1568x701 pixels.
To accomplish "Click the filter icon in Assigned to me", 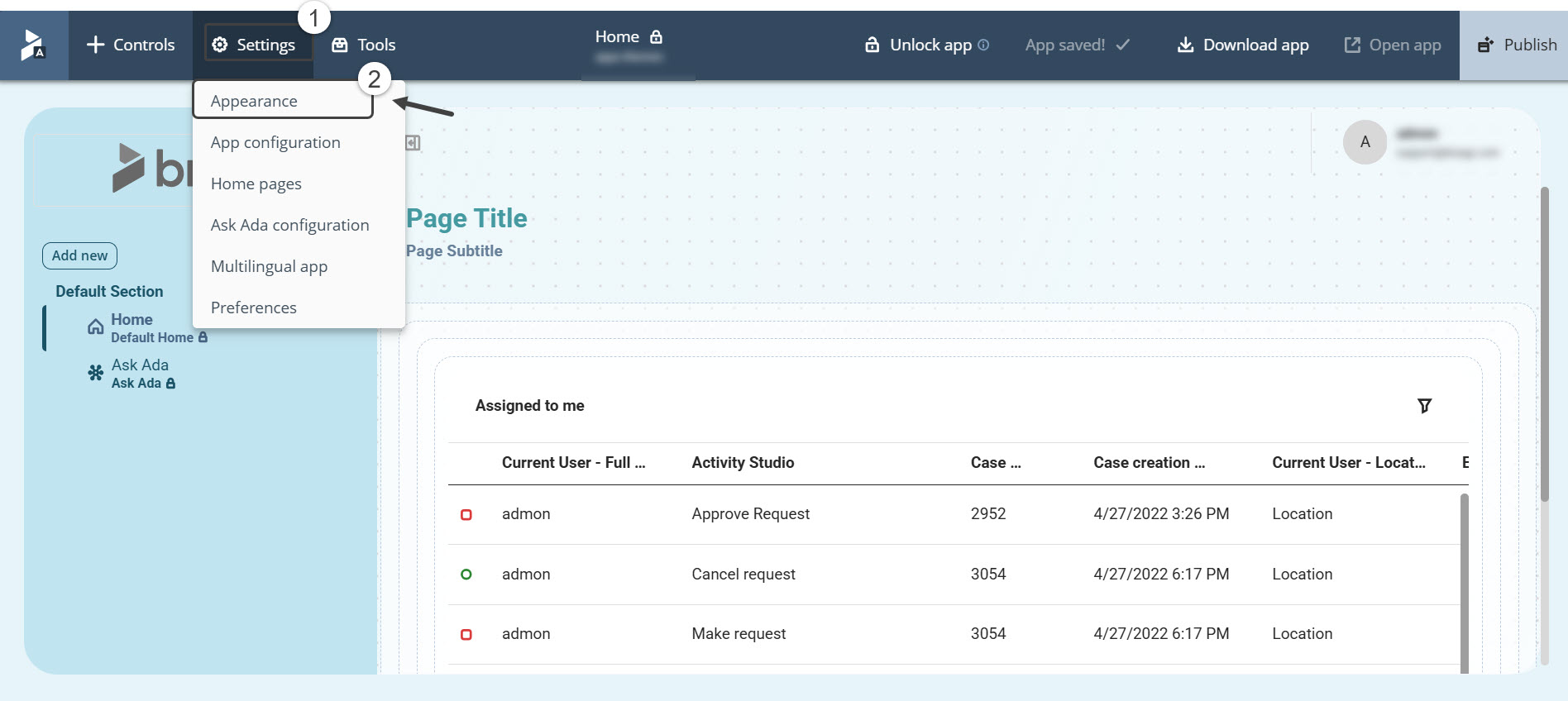I will 1424,406.
